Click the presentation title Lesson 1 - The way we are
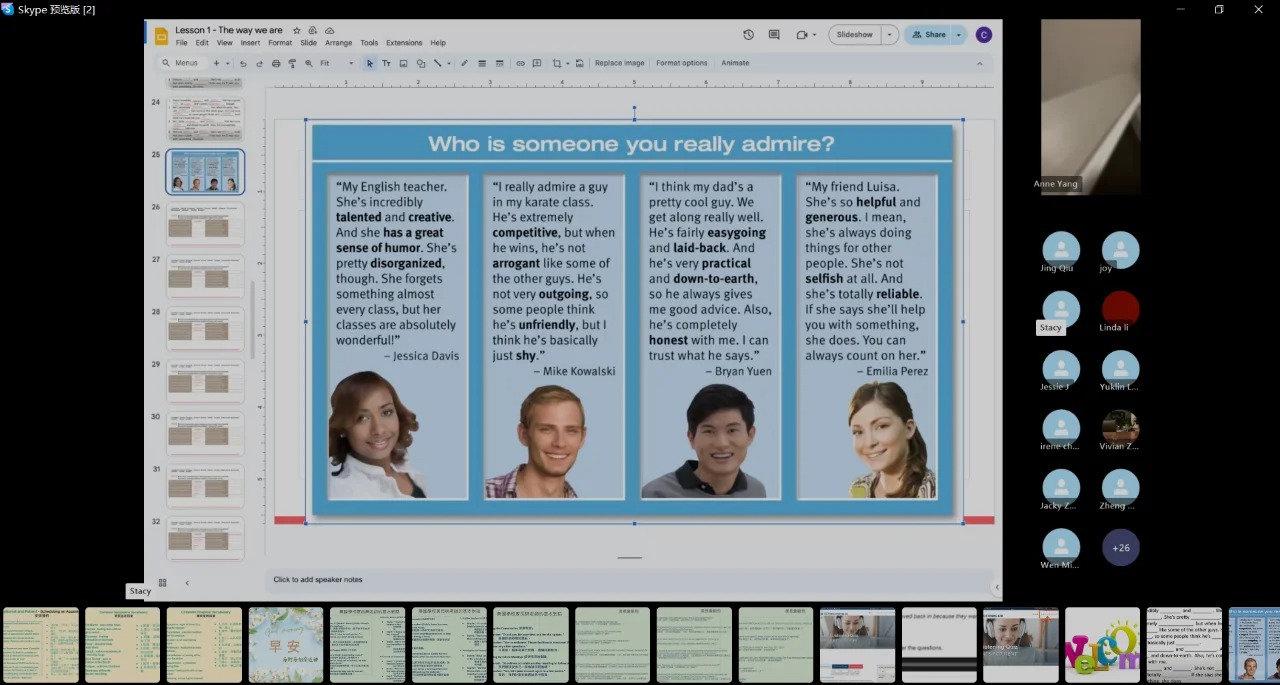 coord(229,31)
